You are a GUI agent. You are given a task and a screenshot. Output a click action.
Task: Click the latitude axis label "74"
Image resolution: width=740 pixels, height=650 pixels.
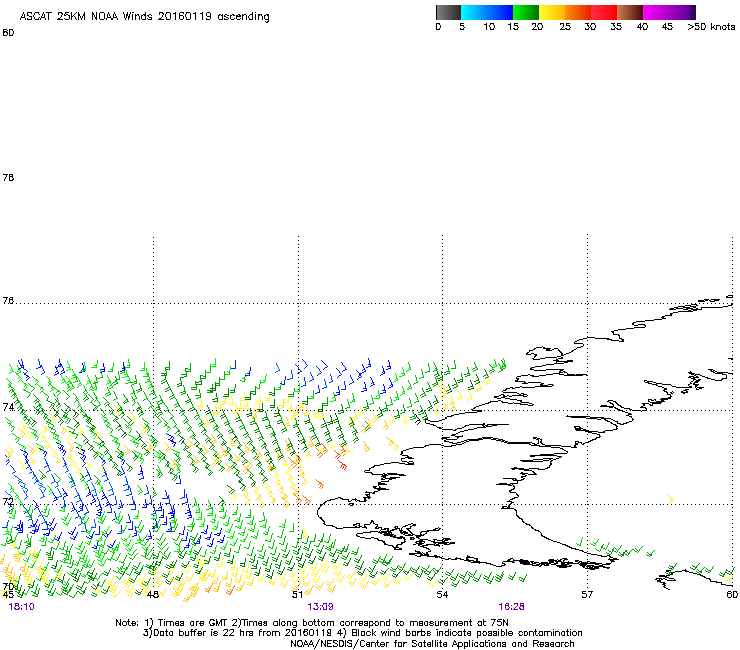coord(8,407)
